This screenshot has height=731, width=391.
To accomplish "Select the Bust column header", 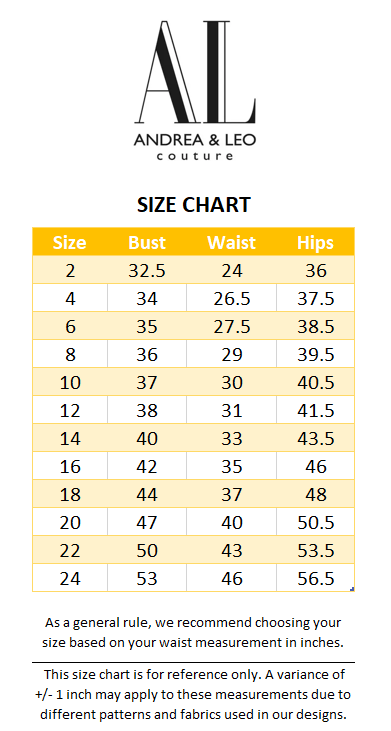I will [147, 242].
